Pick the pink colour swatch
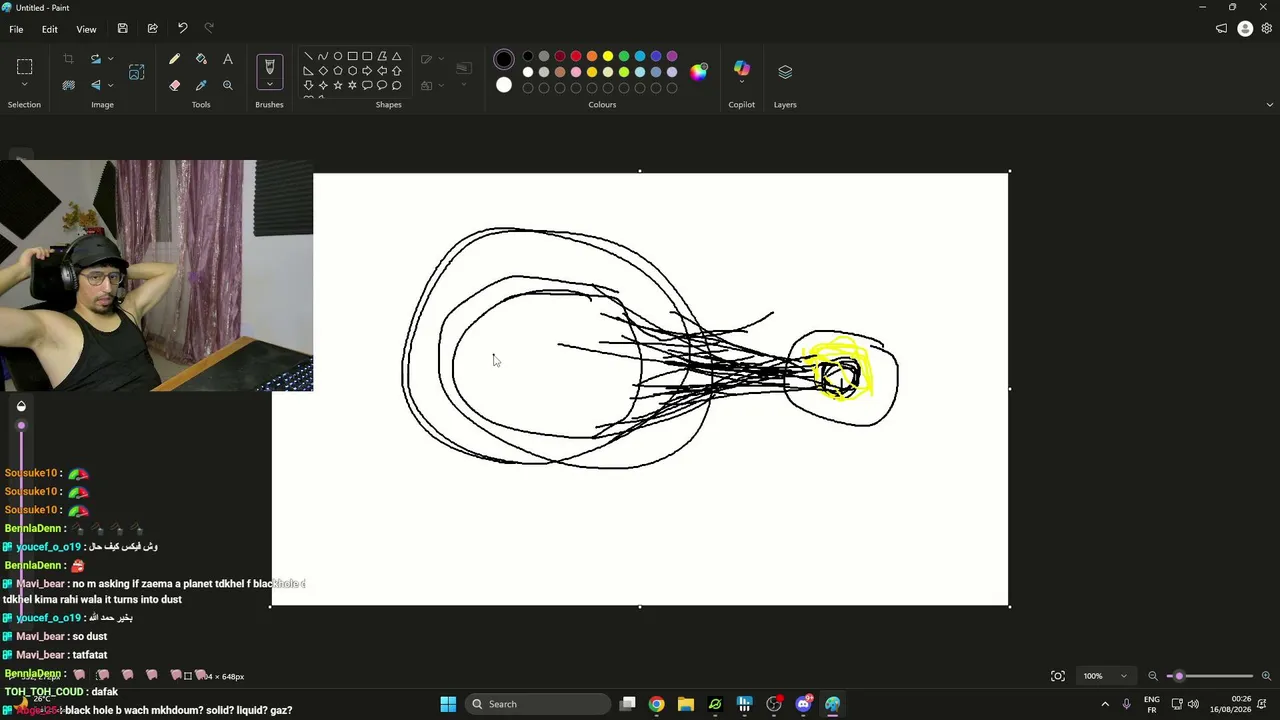1280x720 pixels. pyautogui.click(x=576, y=72)
